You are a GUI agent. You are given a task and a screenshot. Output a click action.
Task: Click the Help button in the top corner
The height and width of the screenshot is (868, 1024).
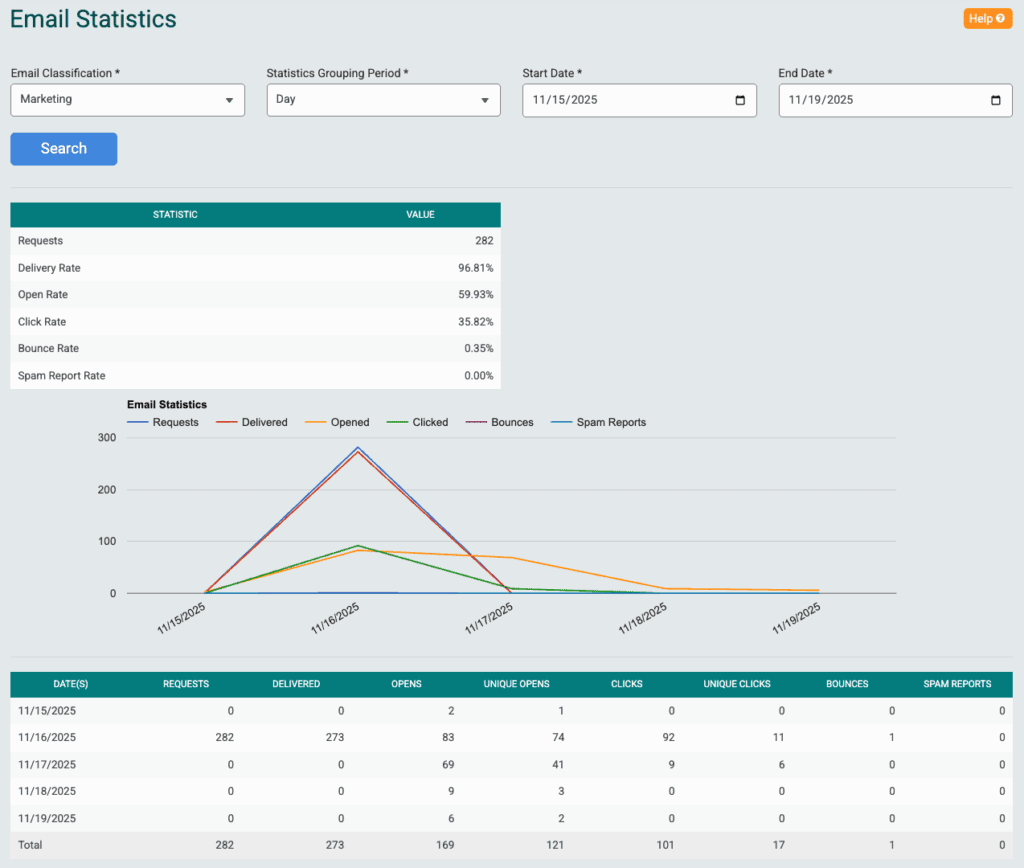[x=987, y=18]
